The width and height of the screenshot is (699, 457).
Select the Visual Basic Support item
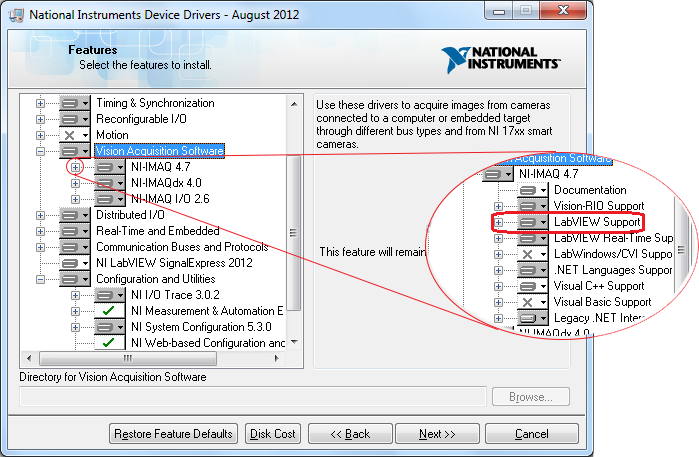tap(602, 302)
